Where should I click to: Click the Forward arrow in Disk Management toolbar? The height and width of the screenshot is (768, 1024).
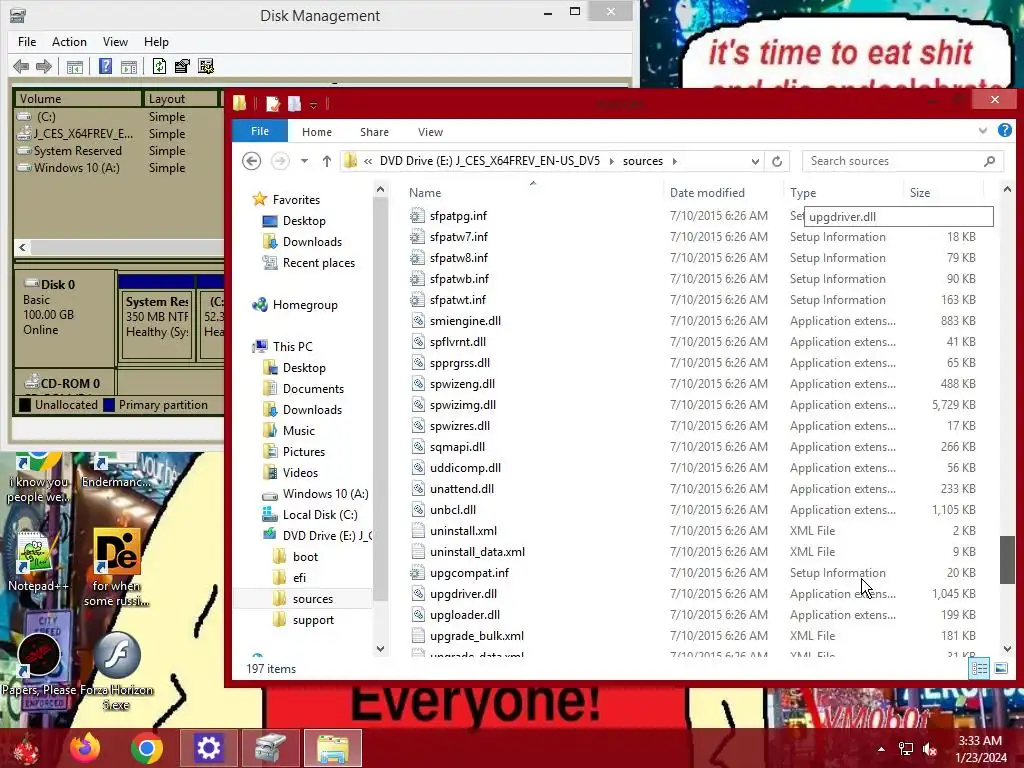pos(44,66)
